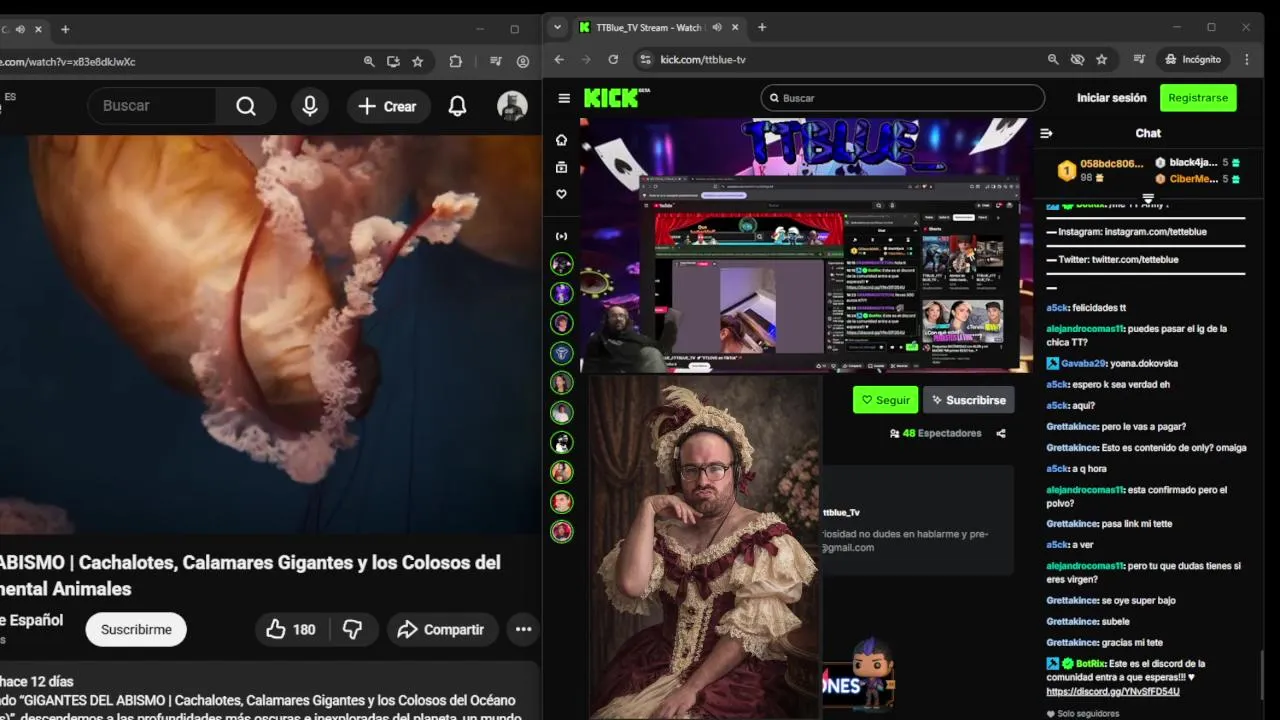Click Kick stream share icon

pyautogui.click(x=1001, y=434)
